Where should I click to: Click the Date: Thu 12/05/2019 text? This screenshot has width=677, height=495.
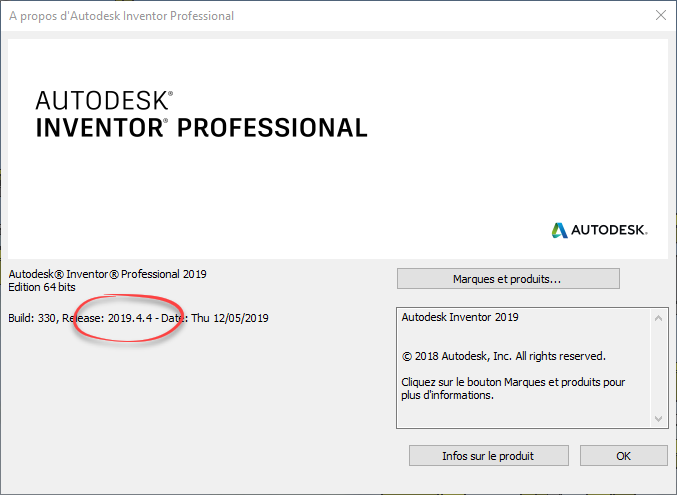(215, 318)
